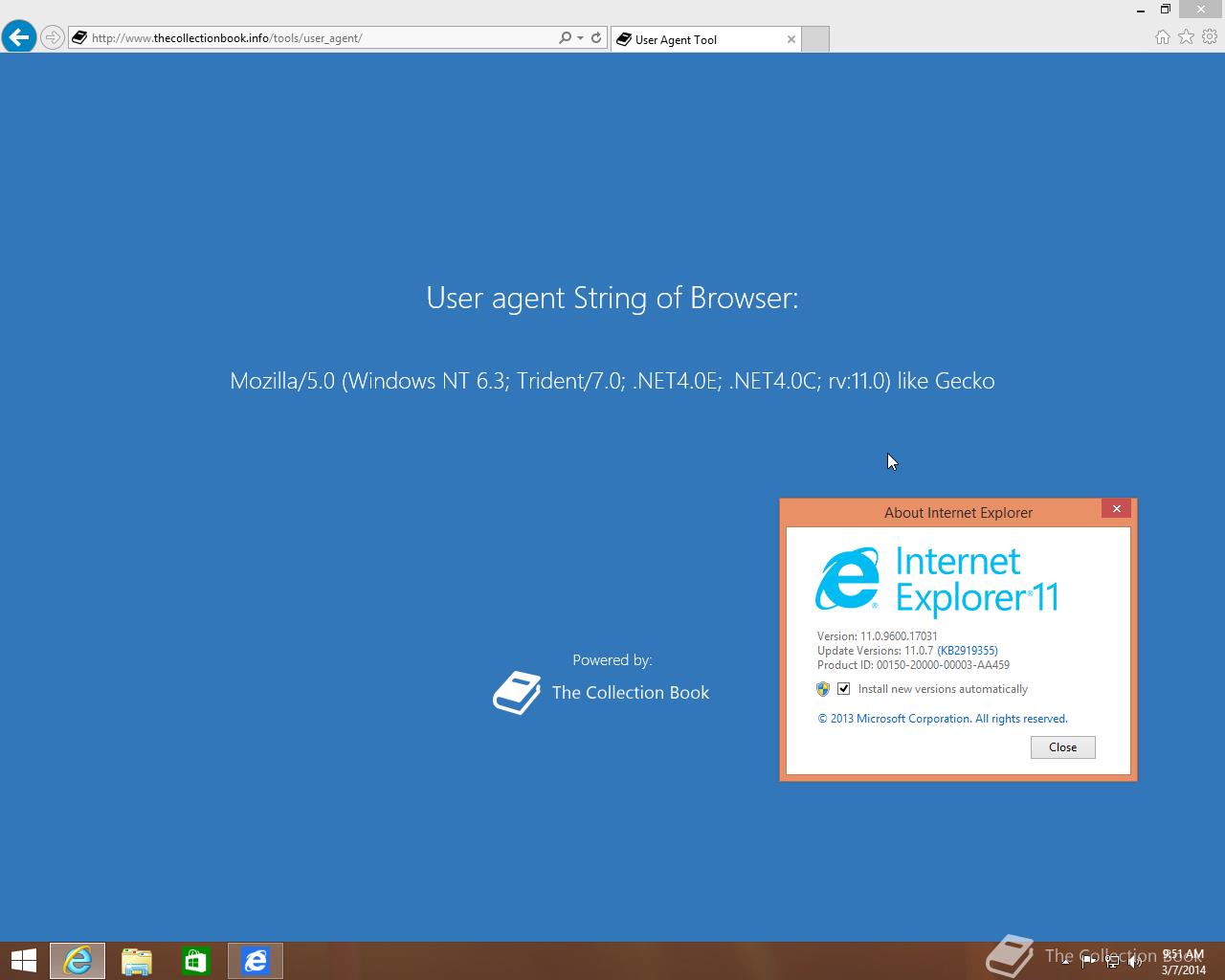This screenshot has width=1225, height=980.
Task: Click the Action Center flag tray icon
Action: click(x=1088, y=962)
